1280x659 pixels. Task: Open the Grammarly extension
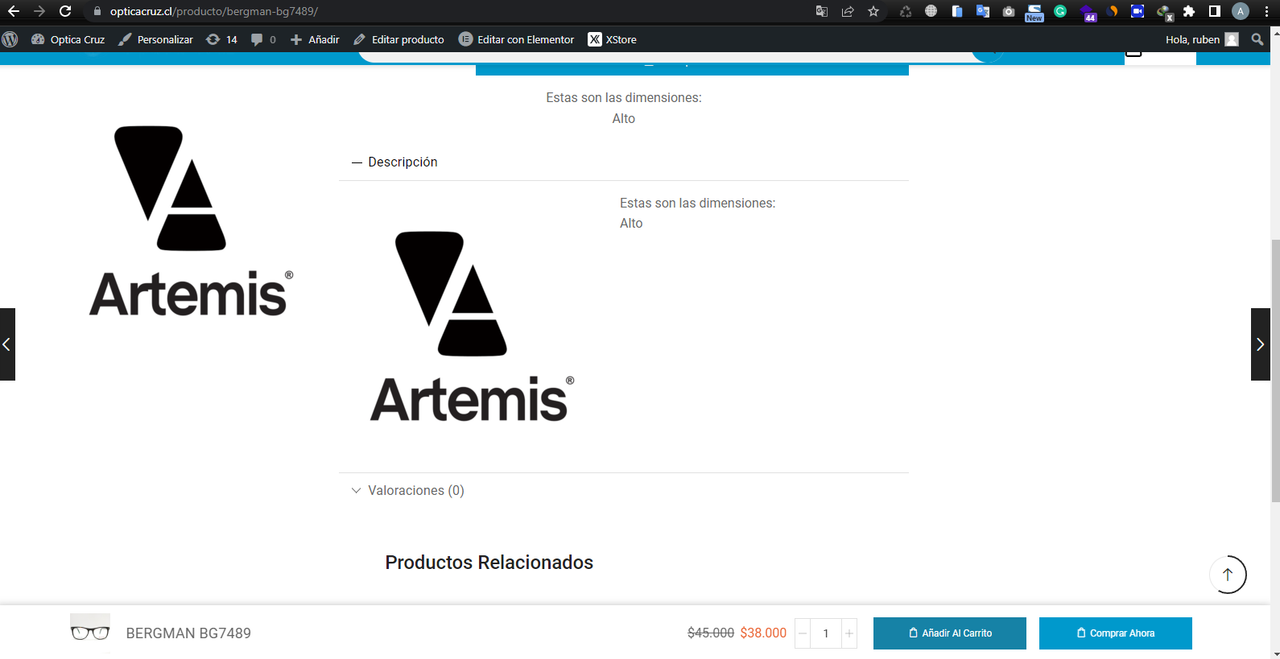pyautogui.click(x=1060, y=12)
